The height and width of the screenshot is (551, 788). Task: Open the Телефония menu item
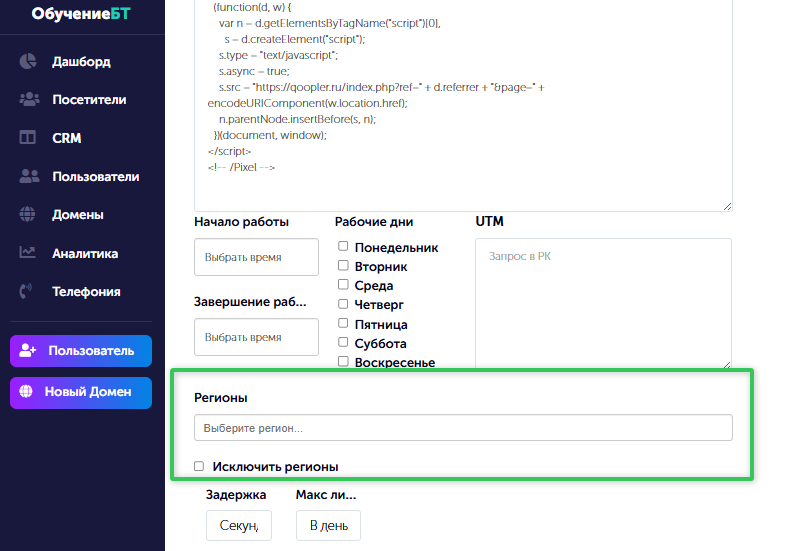point(86,292)
